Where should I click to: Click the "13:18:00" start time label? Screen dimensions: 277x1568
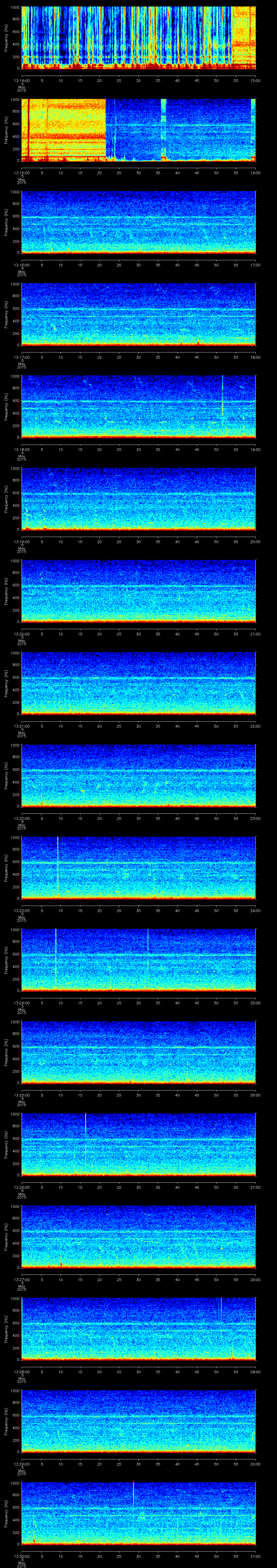coord(21,449)
